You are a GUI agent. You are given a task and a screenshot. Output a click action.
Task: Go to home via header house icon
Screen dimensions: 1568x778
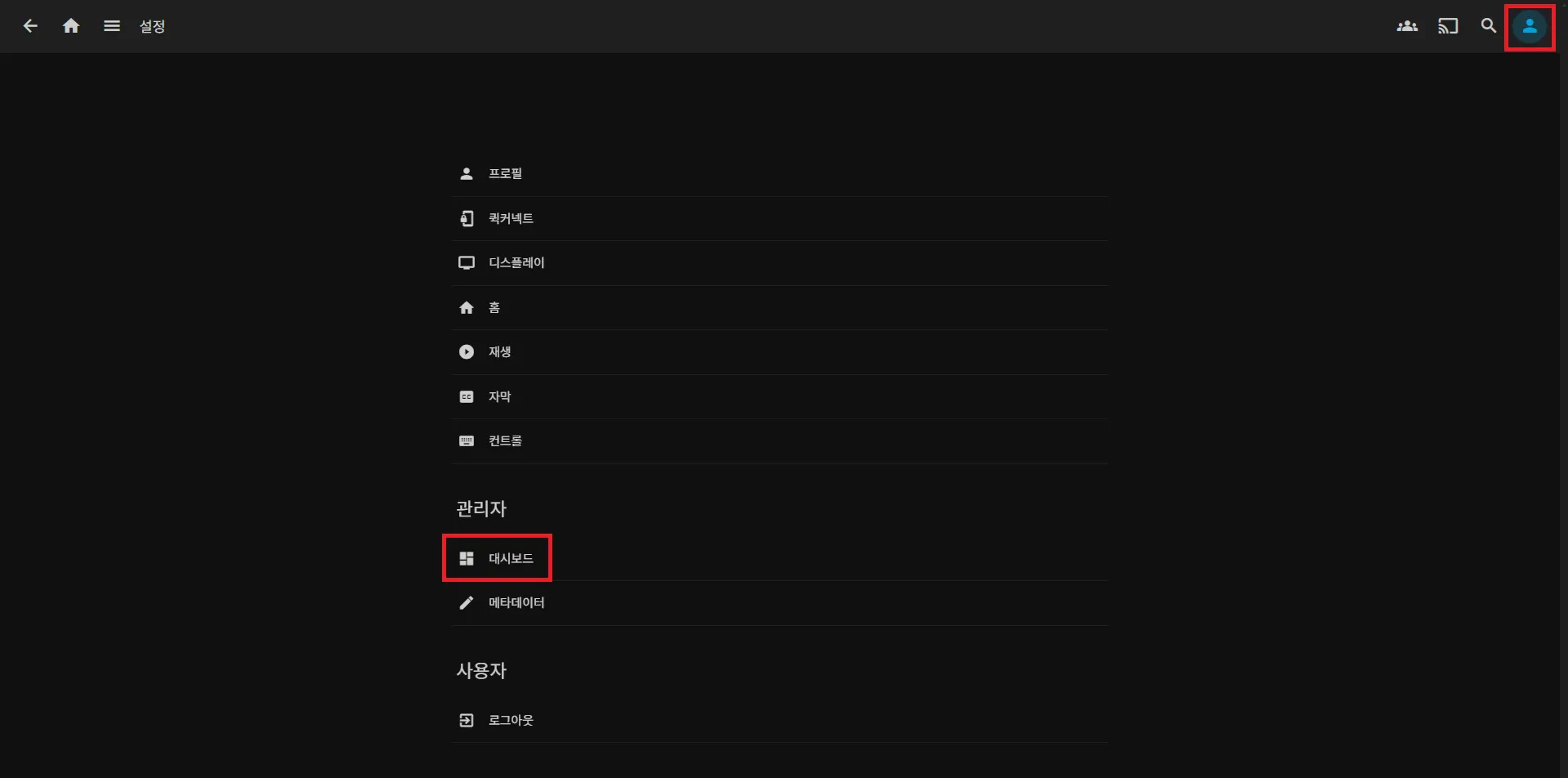tap(71, 26)
